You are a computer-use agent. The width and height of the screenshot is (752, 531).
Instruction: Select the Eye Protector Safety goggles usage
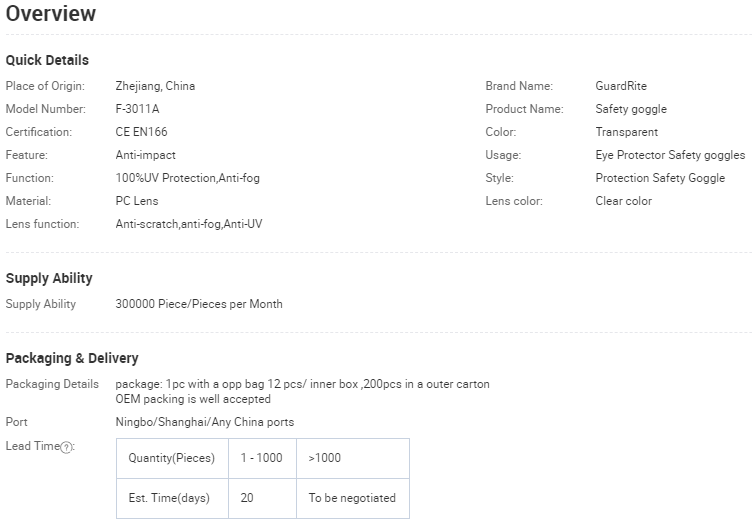coord(670,155)
